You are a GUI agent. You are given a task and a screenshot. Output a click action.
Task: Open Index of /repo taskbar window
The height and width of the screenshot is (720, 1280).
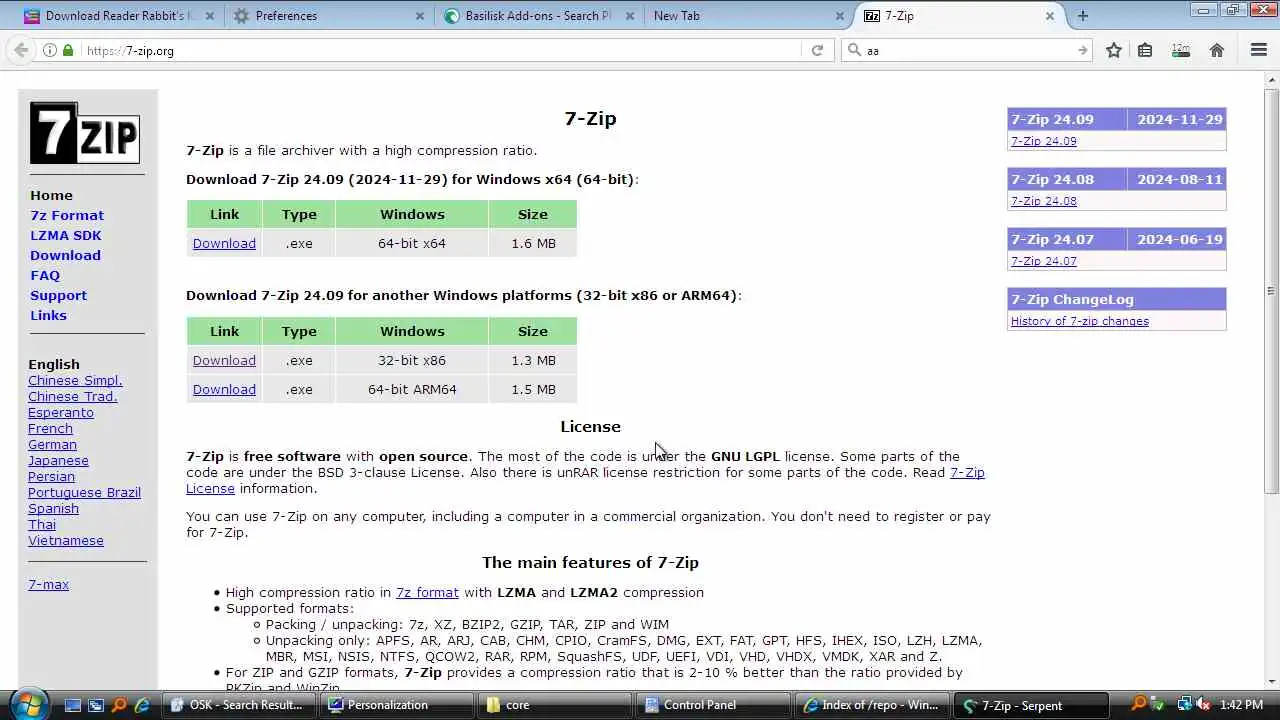click(x=870, y=705)
